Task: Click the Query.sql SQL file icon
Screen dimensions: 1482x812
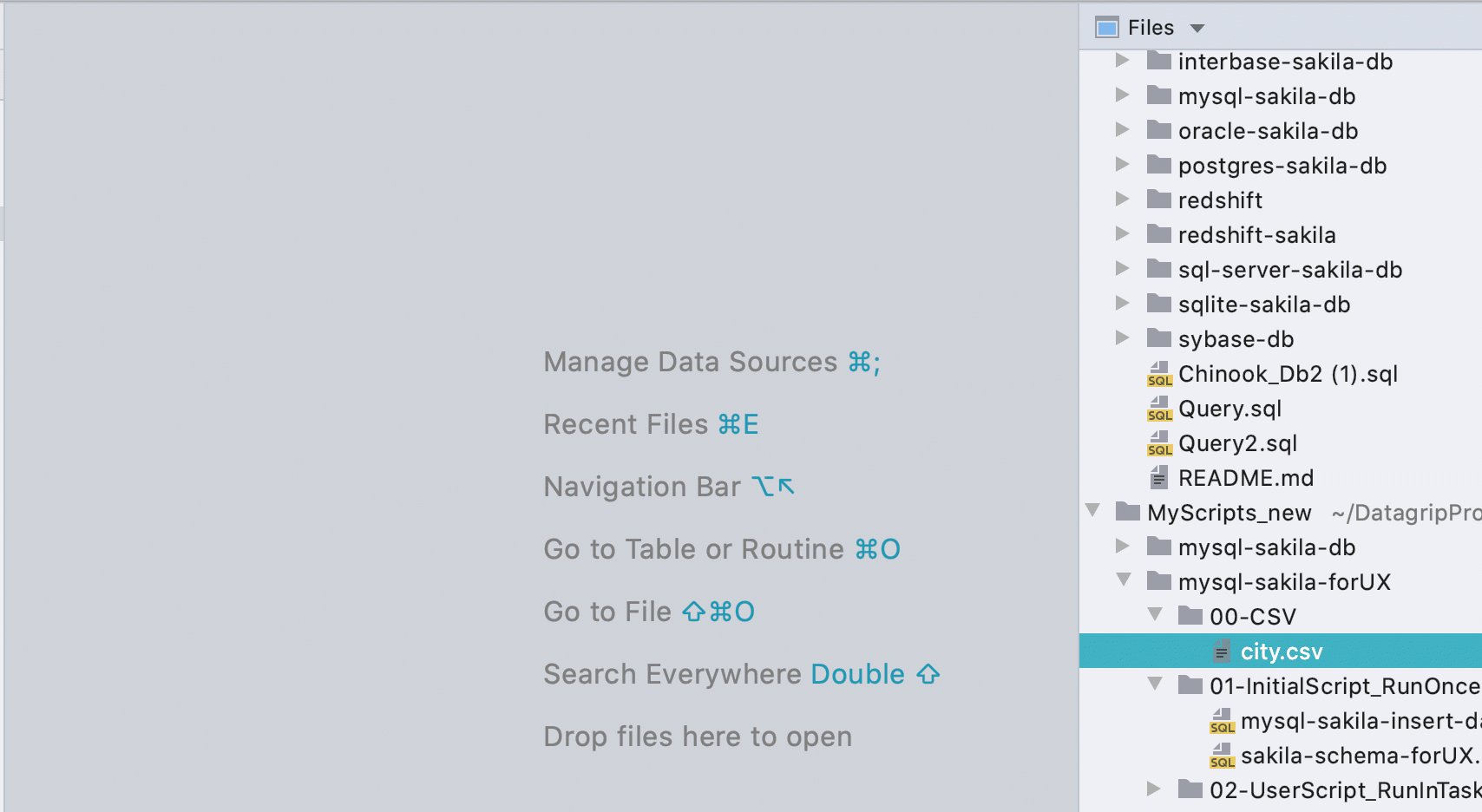Action: [x=1159, y=409]
